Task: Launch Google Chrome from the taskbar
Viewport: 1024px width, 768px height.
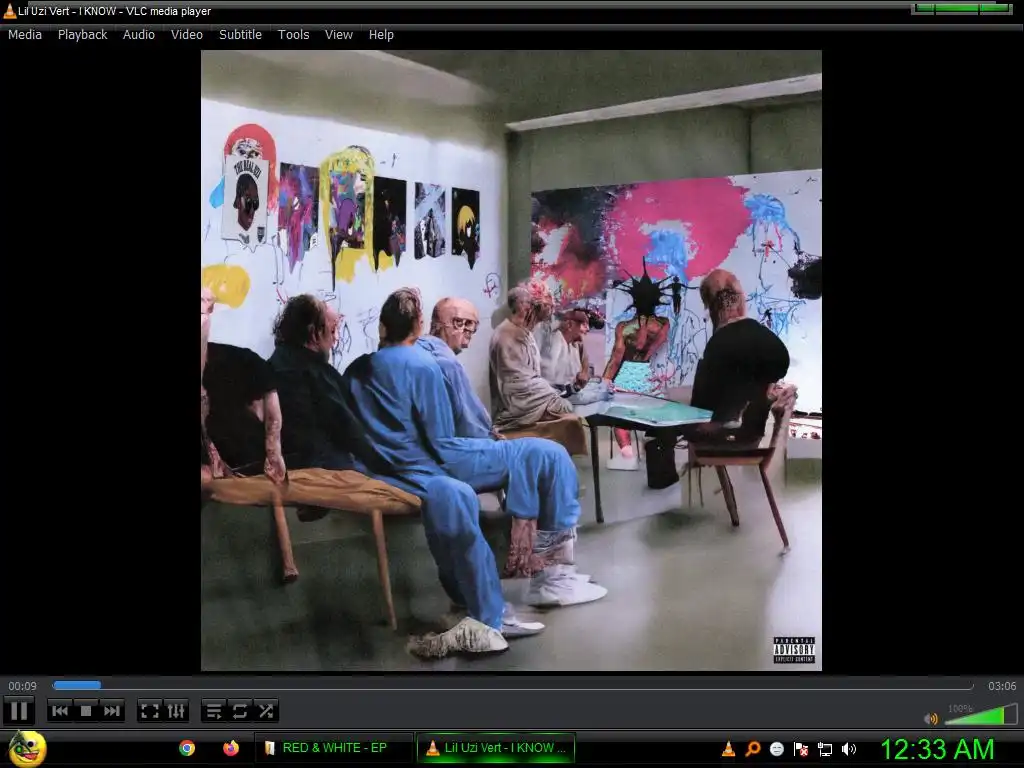Action: point(187,748)
